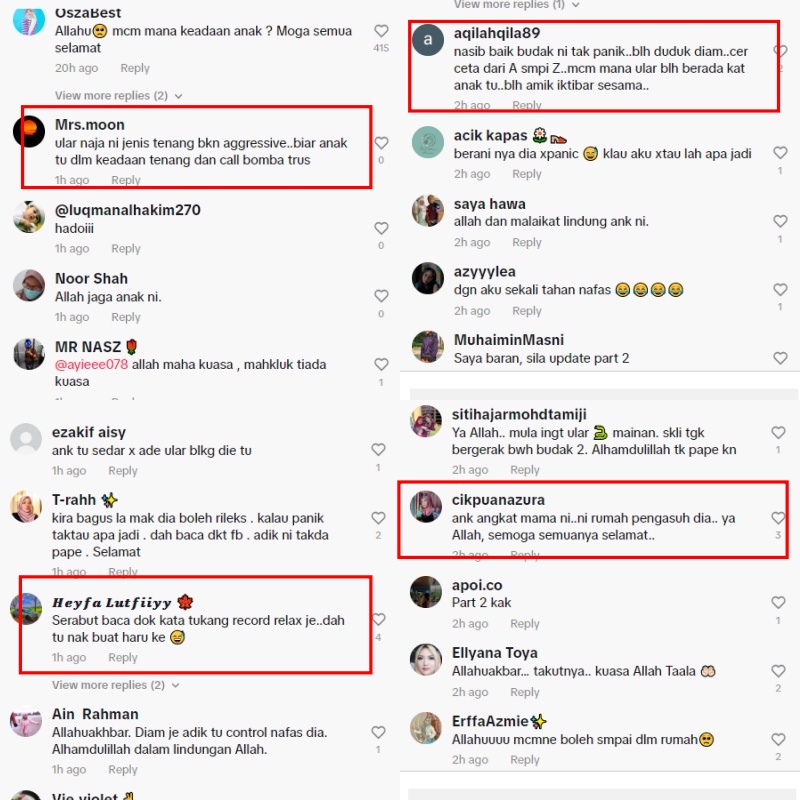
Task: Like apoi.co's Part 2 kak comment
Action: (x=778, y=603)
